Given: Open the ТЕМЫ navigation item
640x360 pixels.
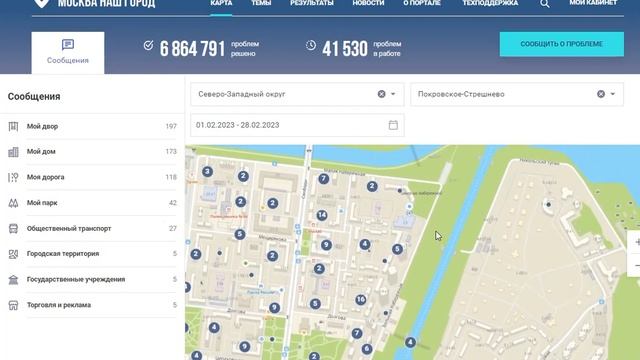Looking at the screenshot, I should (x=261, y=3).
